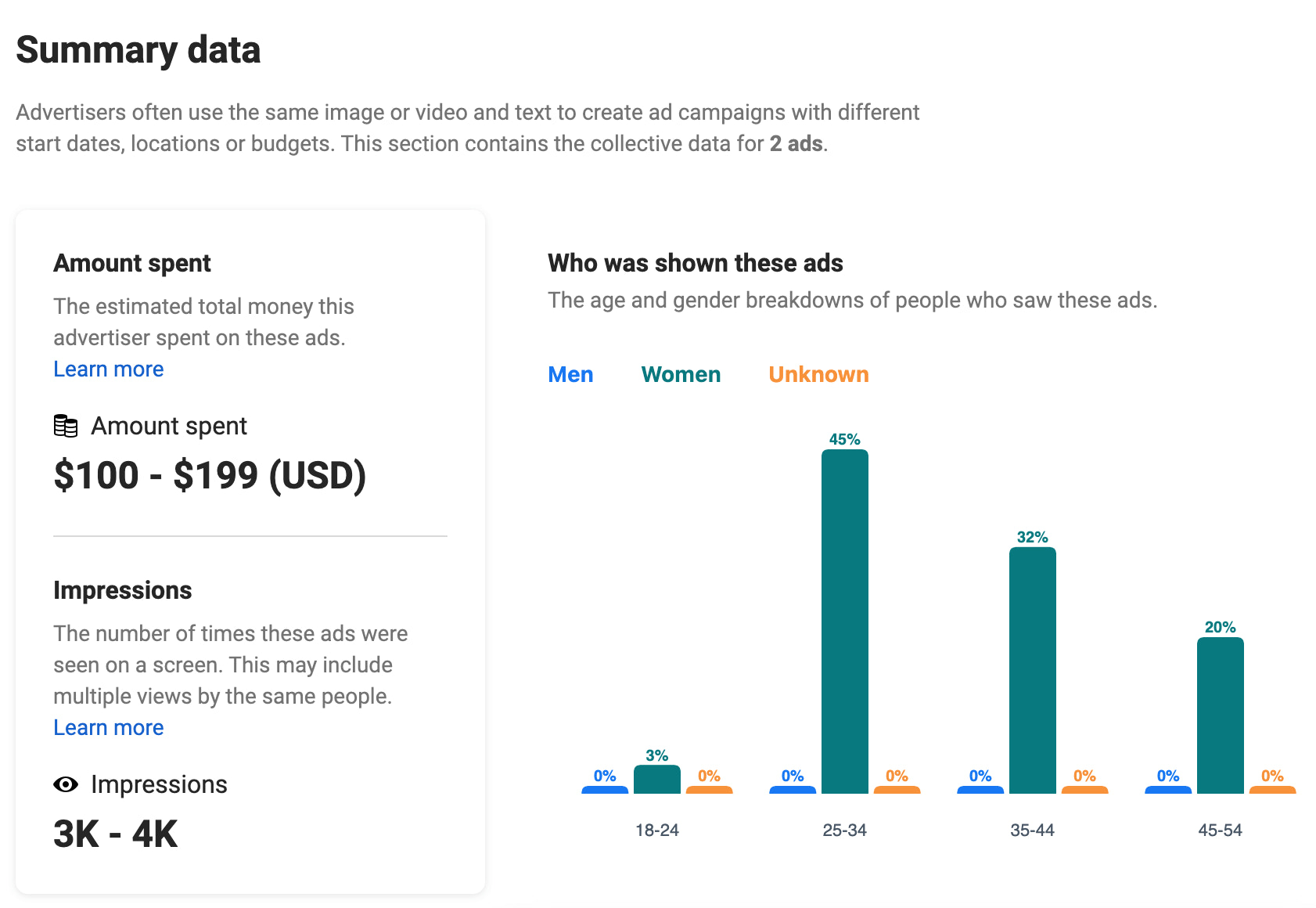Toggle the Unknown legend entry
Image resolution: width=1316 pixels, height=908 pixels.
tap(818, 374)
